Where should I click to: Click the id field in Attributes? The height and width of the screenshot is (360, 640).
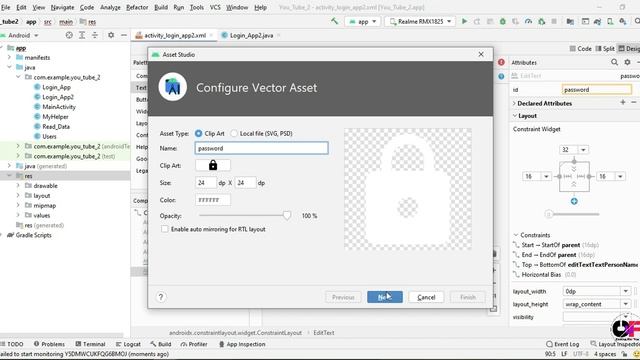(596, 89)
